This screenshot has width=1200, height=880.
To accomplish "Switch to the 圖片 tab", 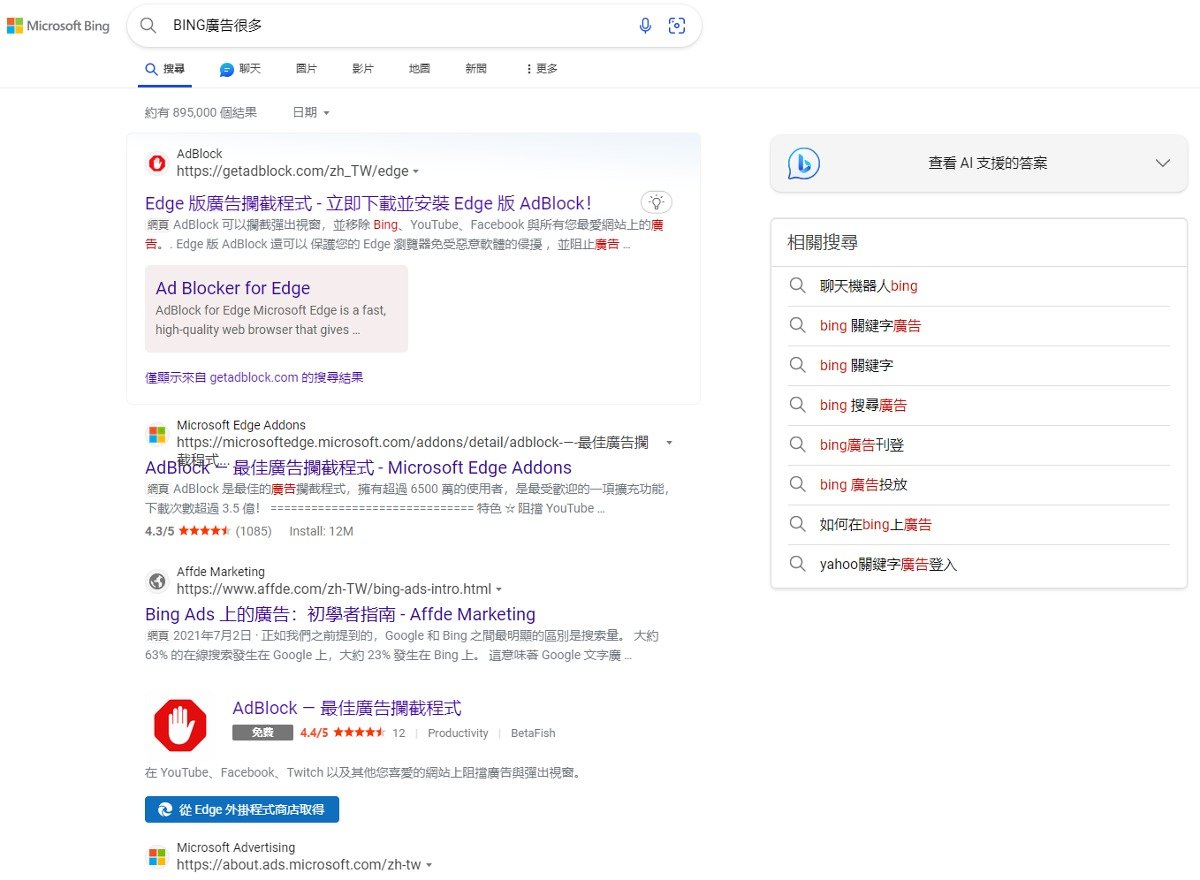I will 307,69.
